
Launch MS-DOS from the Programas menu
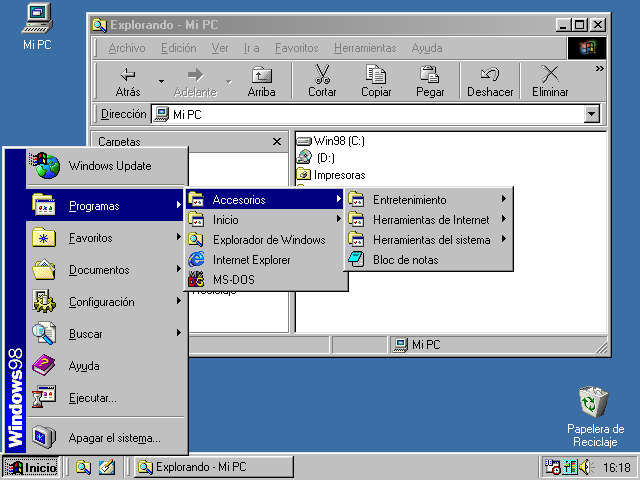point(266,280)
